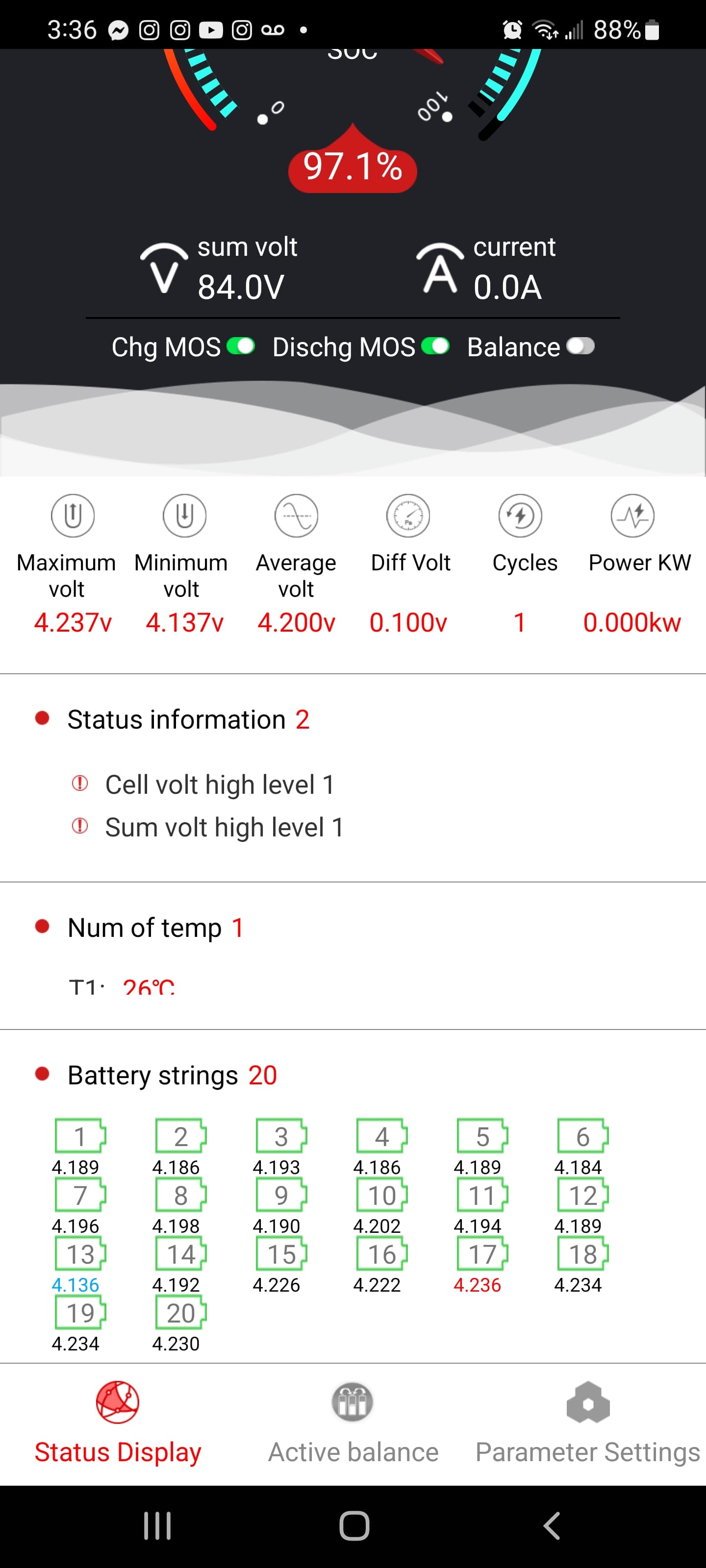Tap the Maximum volt icon
The width and height of the screenshot is (706, 1568).
coord(73,515)
